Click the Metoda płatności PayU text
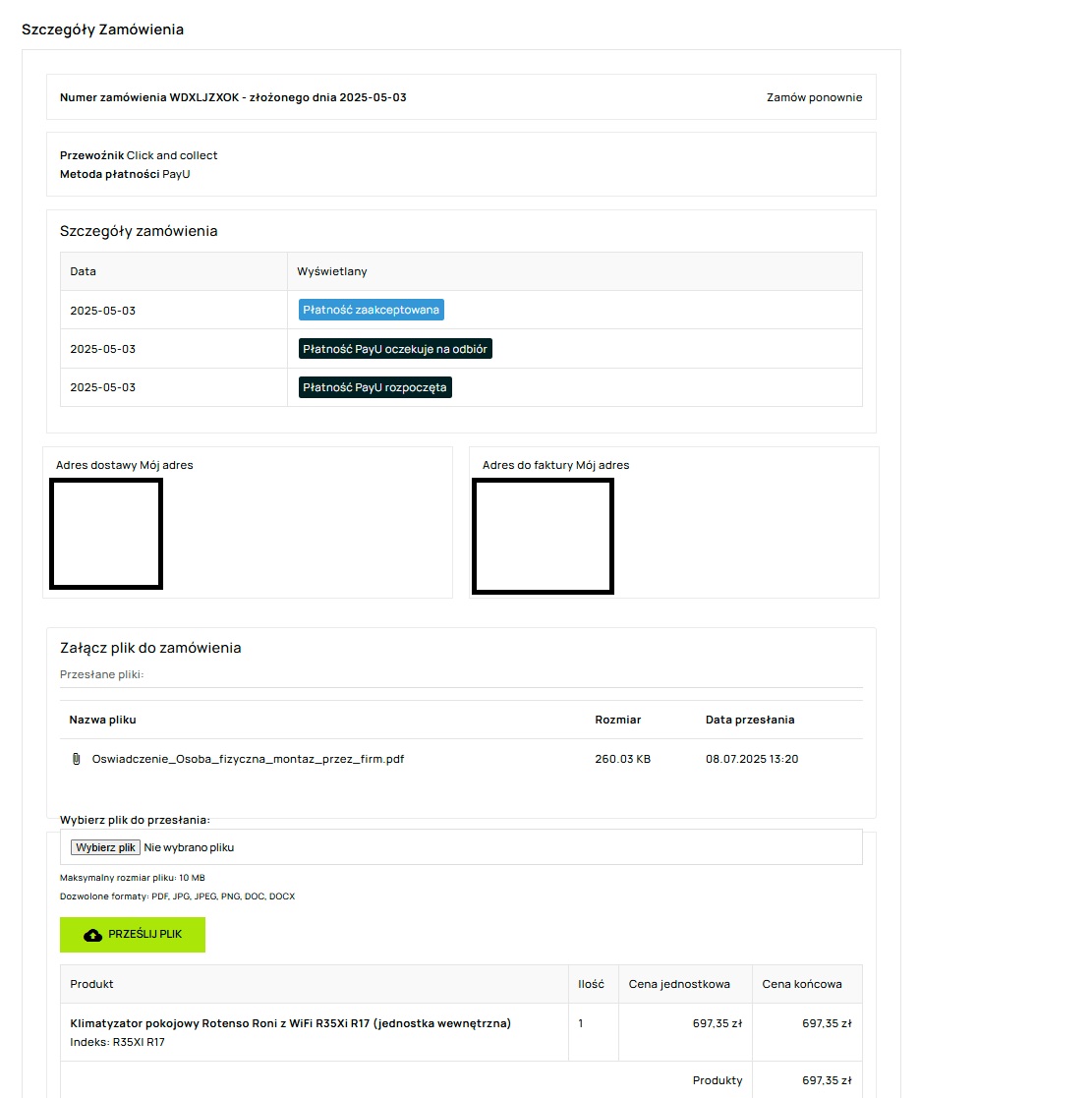Viewport: 1092px width, 1098px height. pos(125,174)
